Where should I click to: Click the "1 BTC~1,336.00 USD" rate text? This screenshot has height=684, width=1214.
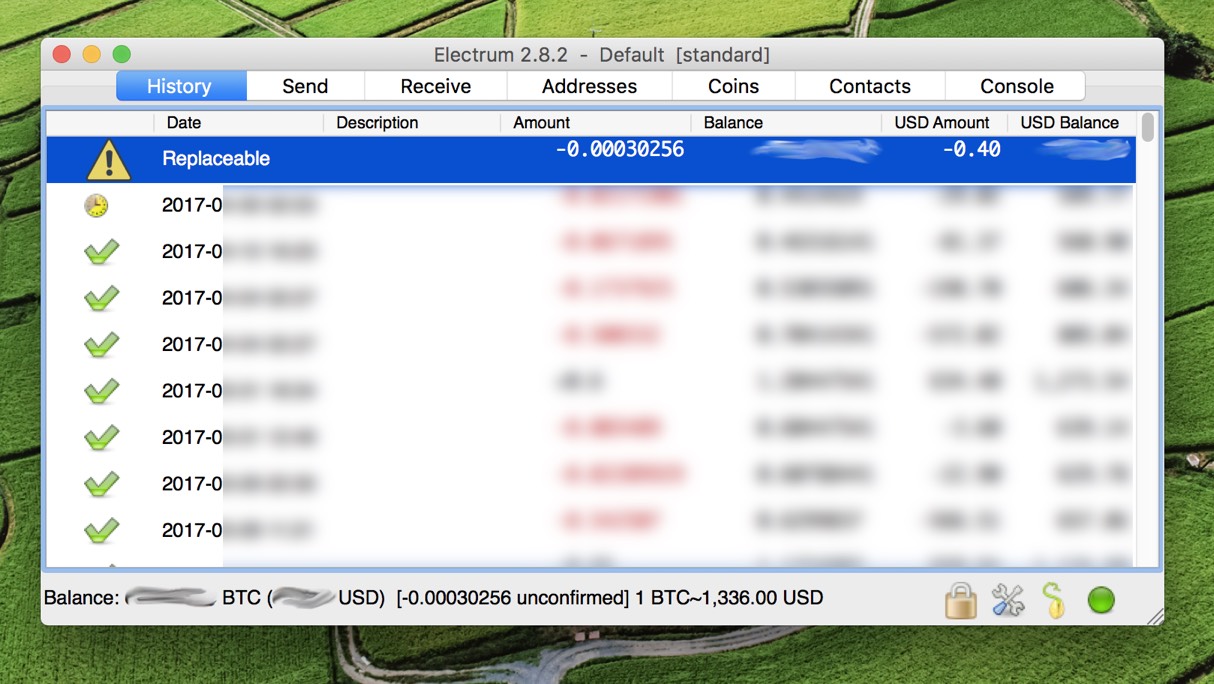729,598
